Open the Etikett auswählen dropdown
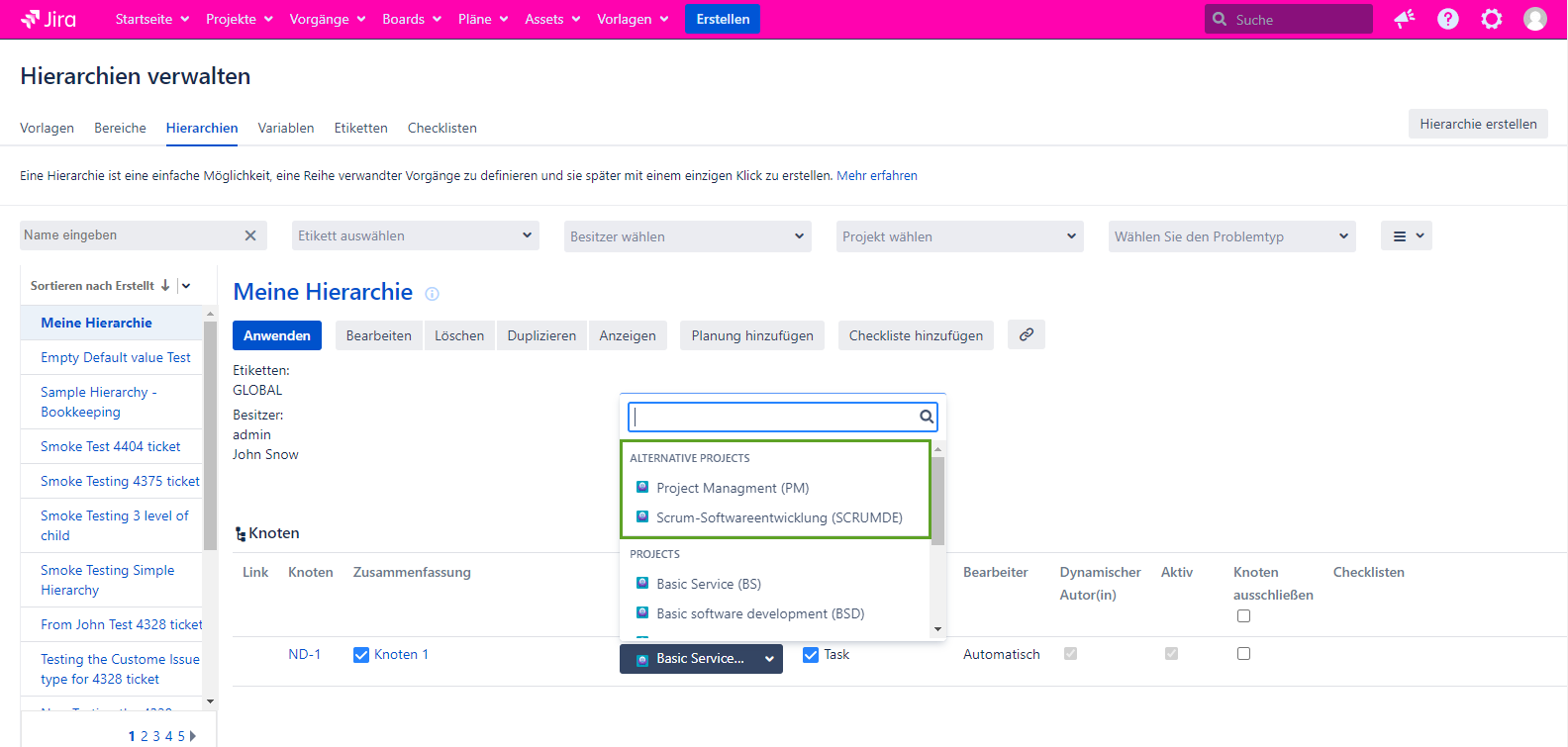 (416, 235)
